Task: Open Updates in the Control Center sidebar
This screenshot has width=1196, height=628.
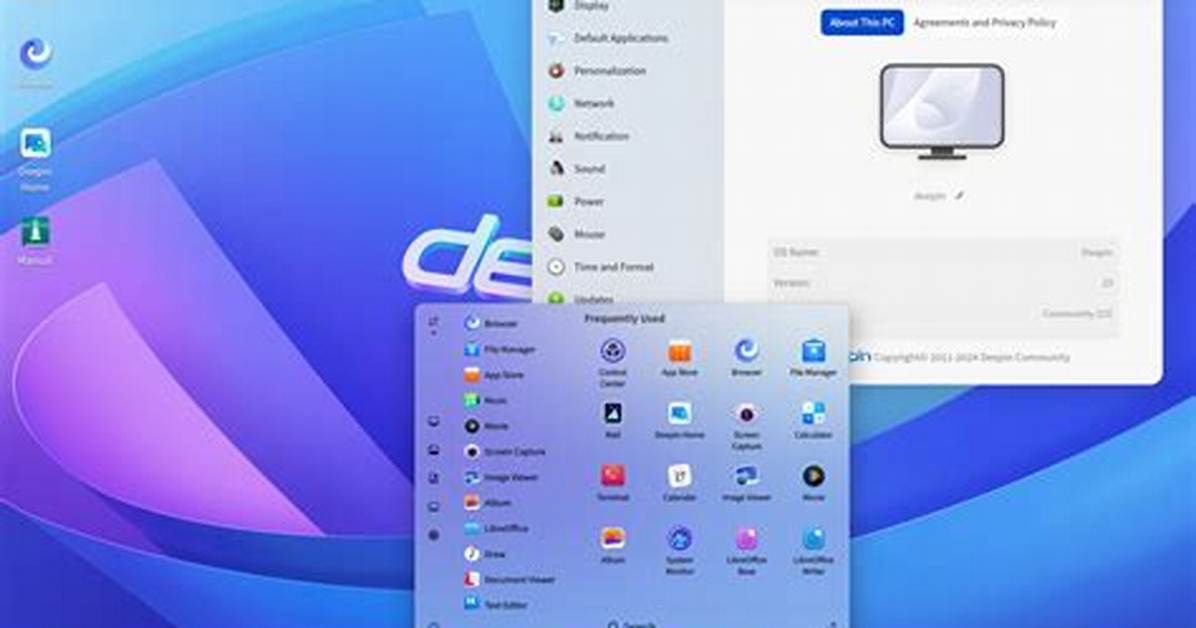Action: (x=581, y=299)
